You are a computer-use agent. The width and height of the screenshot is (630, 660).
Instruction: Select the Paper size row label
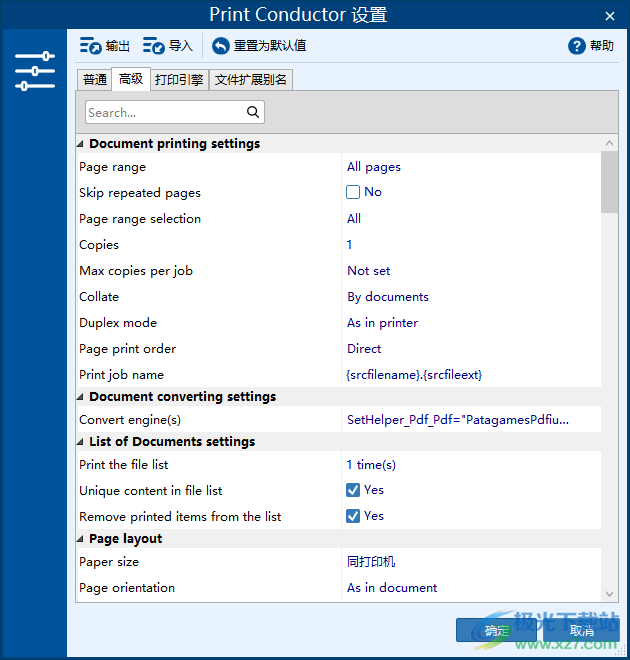click(109, 562)
